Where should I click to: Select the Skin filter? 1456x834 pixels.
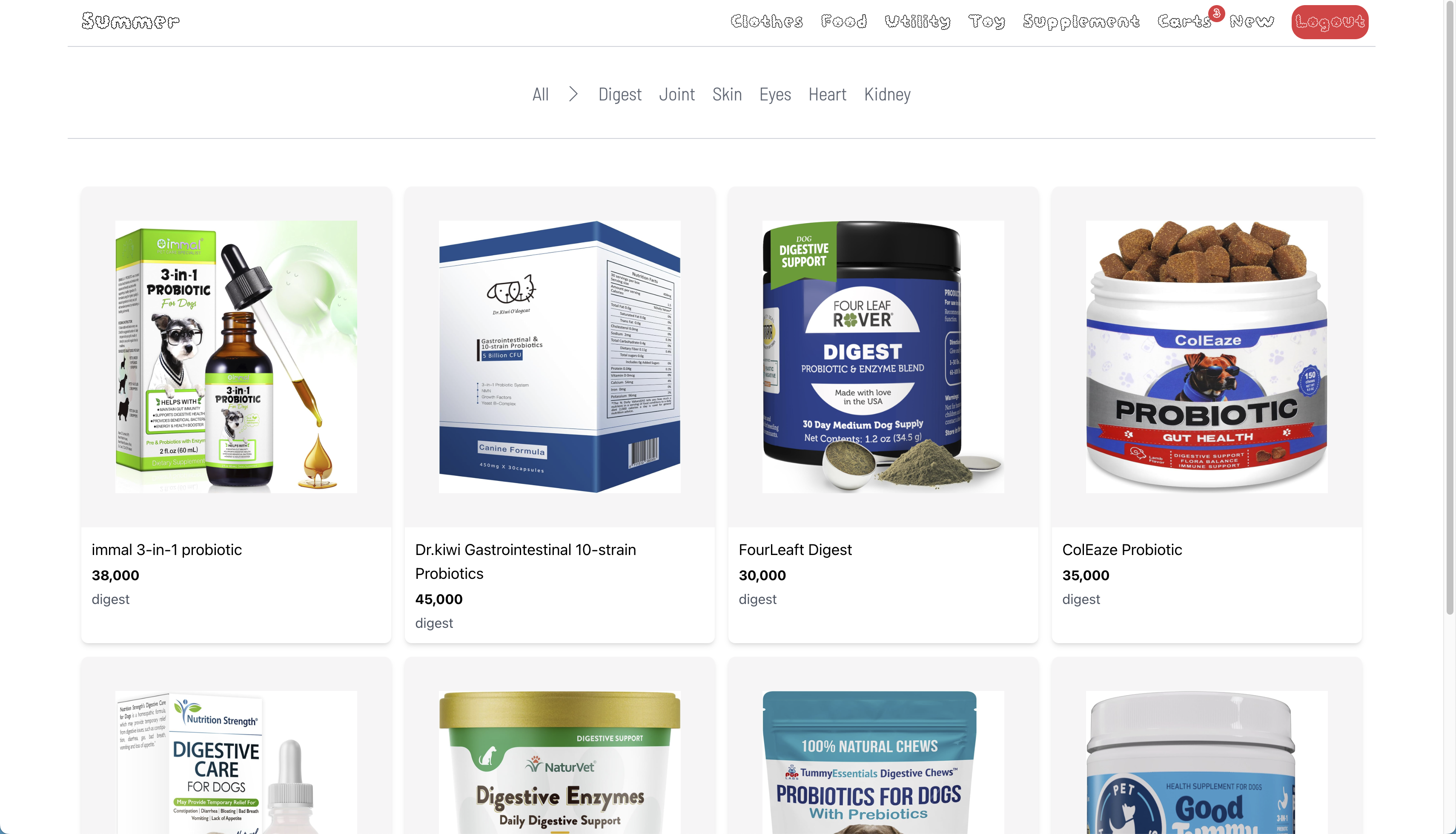pos(727,95)
